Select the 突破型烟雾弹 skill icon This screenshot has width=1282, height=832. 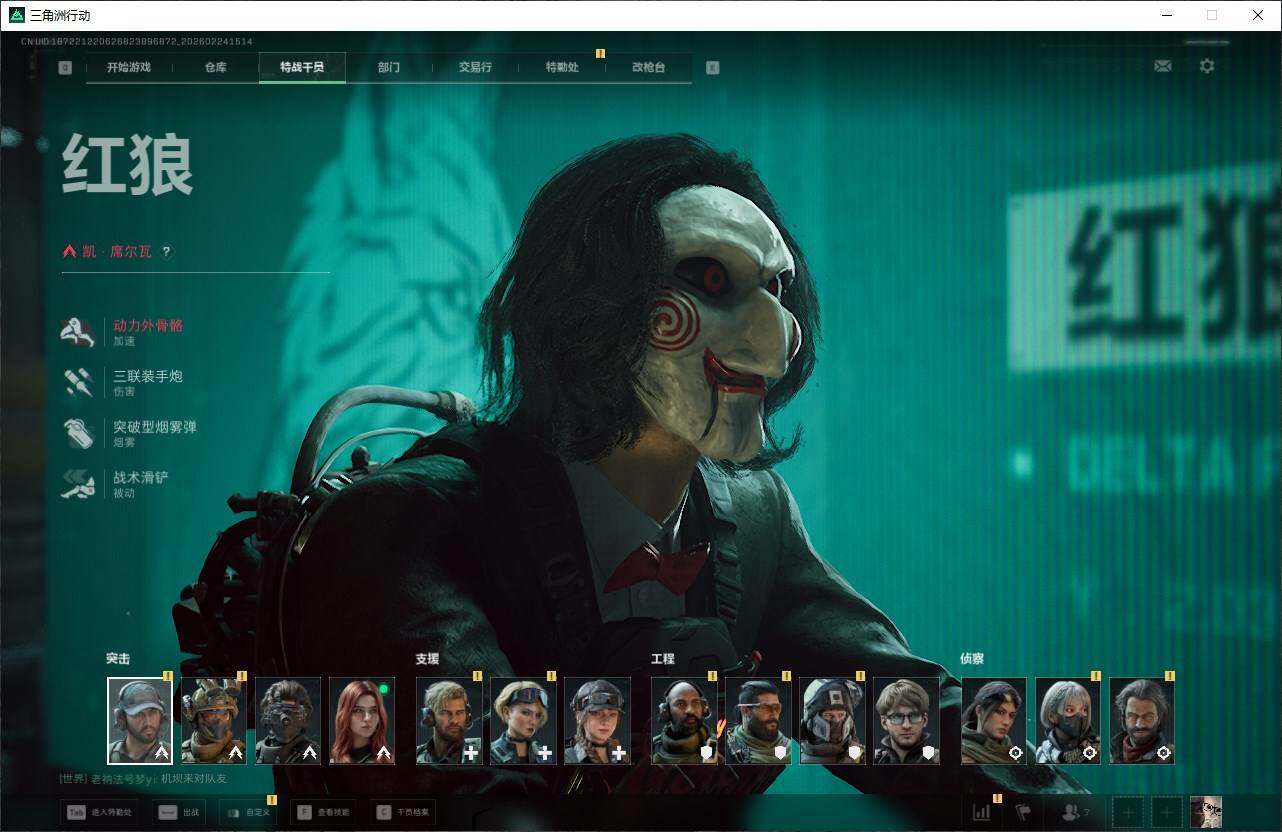(77, 434)
